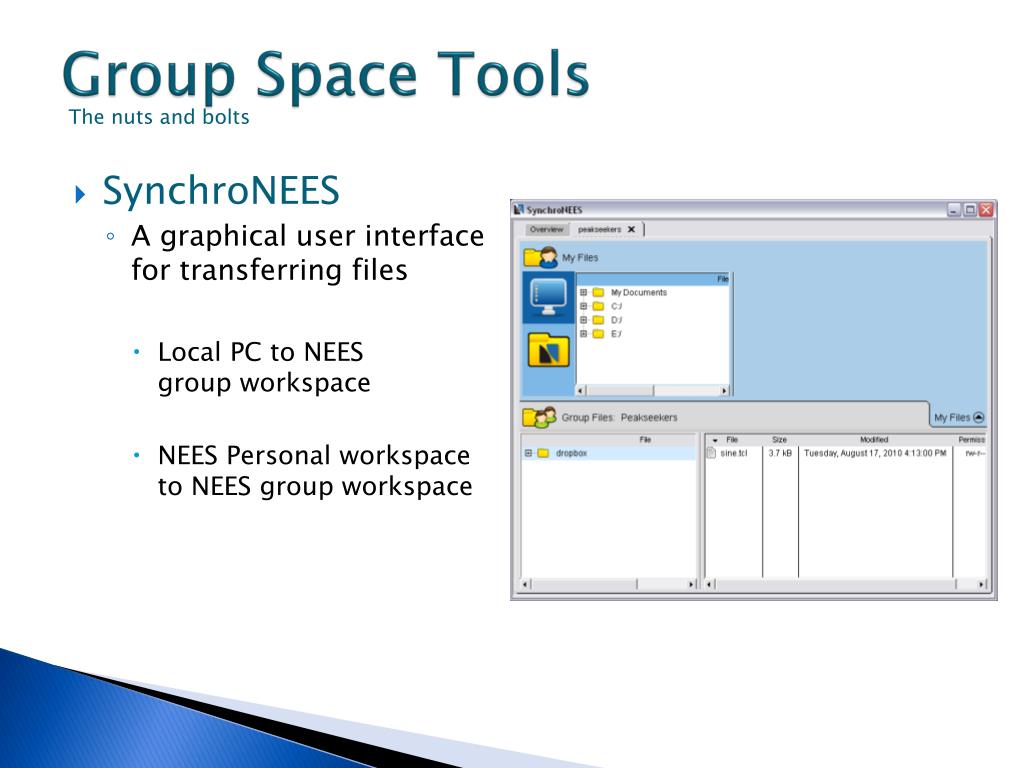Click left scroll arrow in My Files tree

point(581,391)
